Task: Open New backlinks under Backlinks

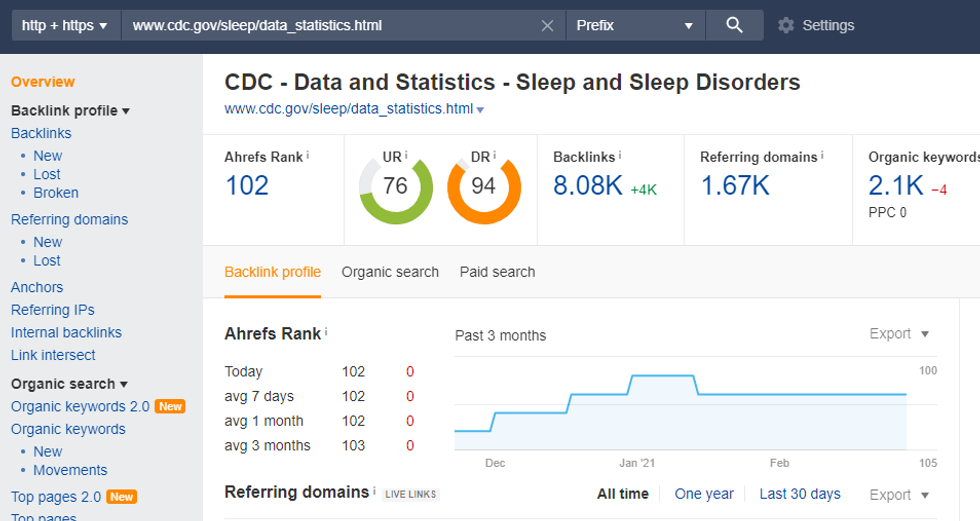Action: [48, 156]
